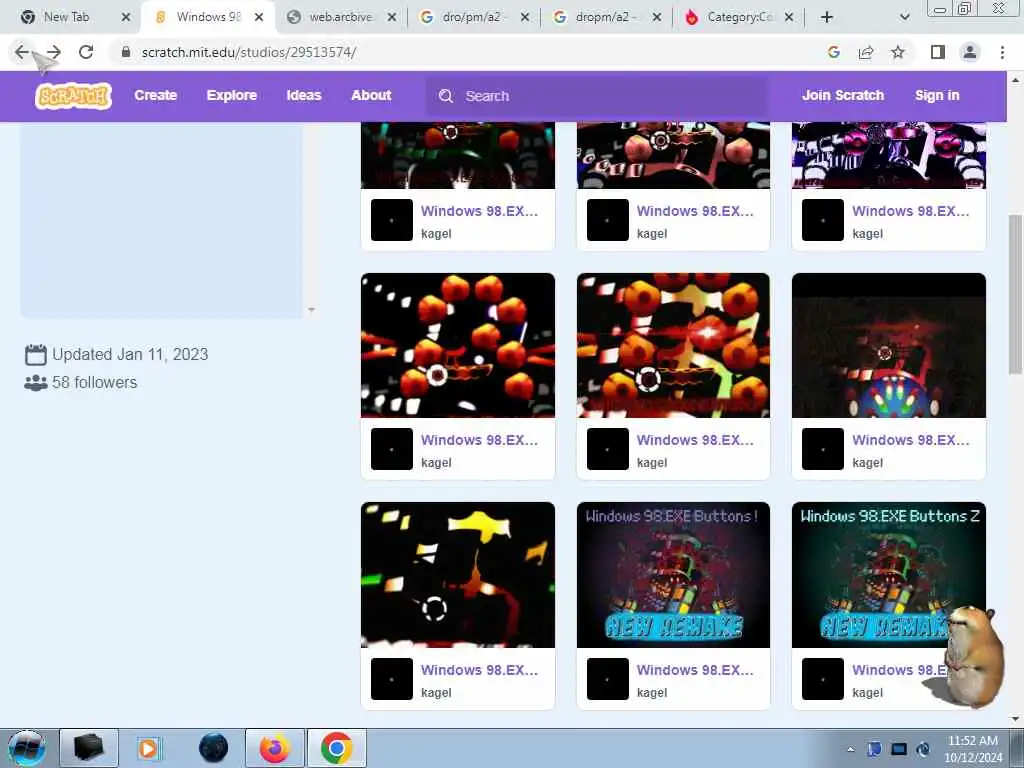Open the Ideas menu item
Screen dimensions: 1024x768
304,95
